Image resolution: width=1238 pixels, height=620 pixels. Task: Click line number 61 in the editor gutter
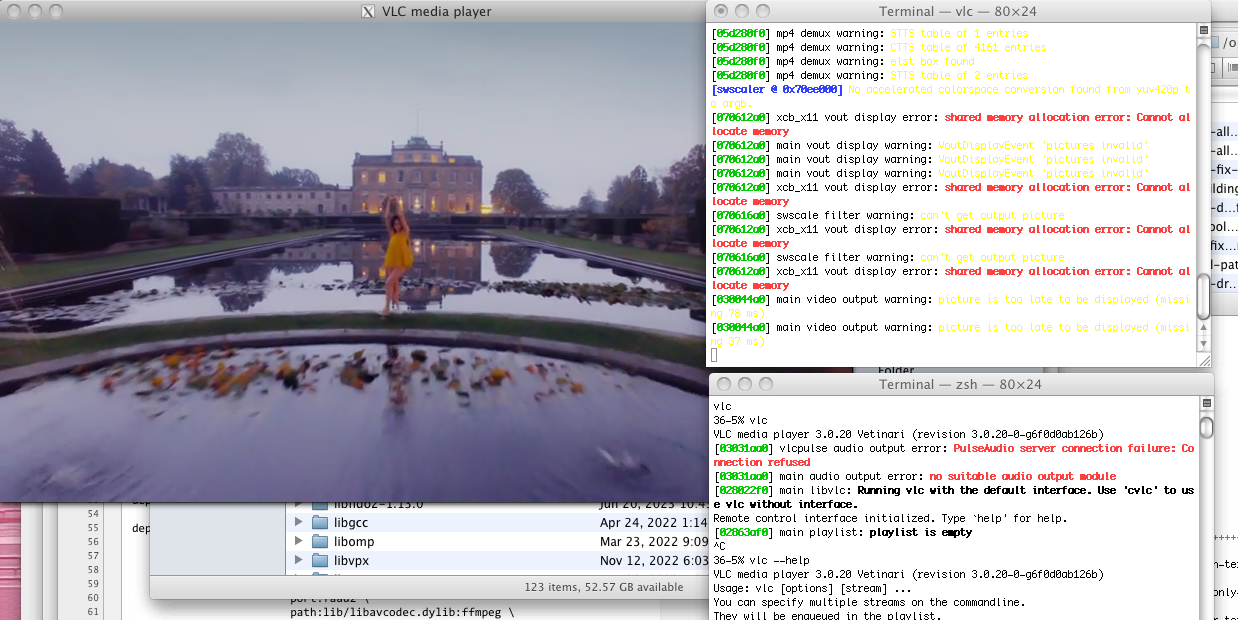pos(93,611)
